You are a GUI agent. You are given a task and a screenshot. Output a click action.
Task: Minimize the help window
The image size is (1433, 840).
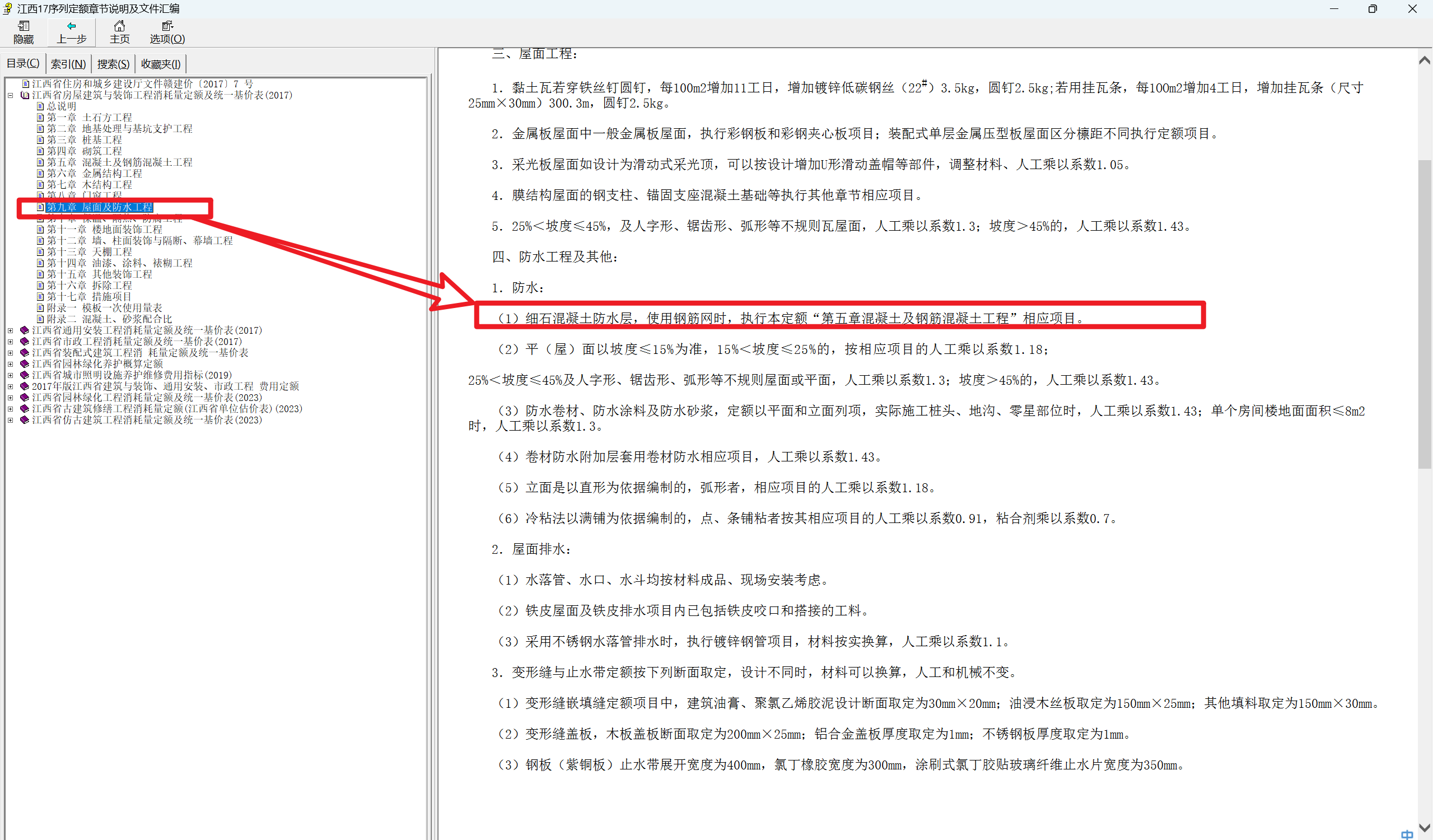pos(1334,8)
